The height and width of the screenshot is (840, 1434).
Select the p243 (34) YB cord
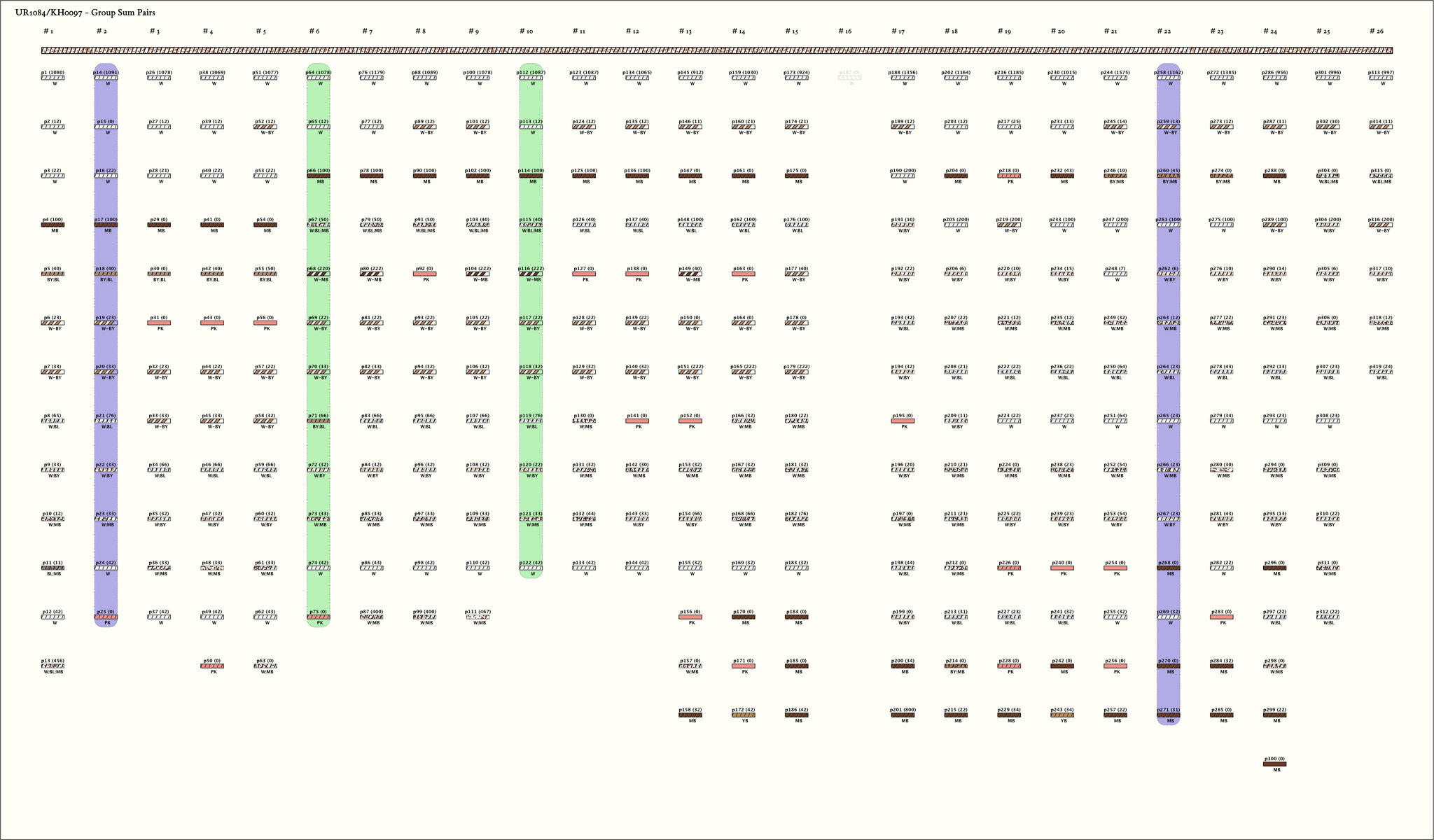pyautogui.click(x=1062, y=715)
